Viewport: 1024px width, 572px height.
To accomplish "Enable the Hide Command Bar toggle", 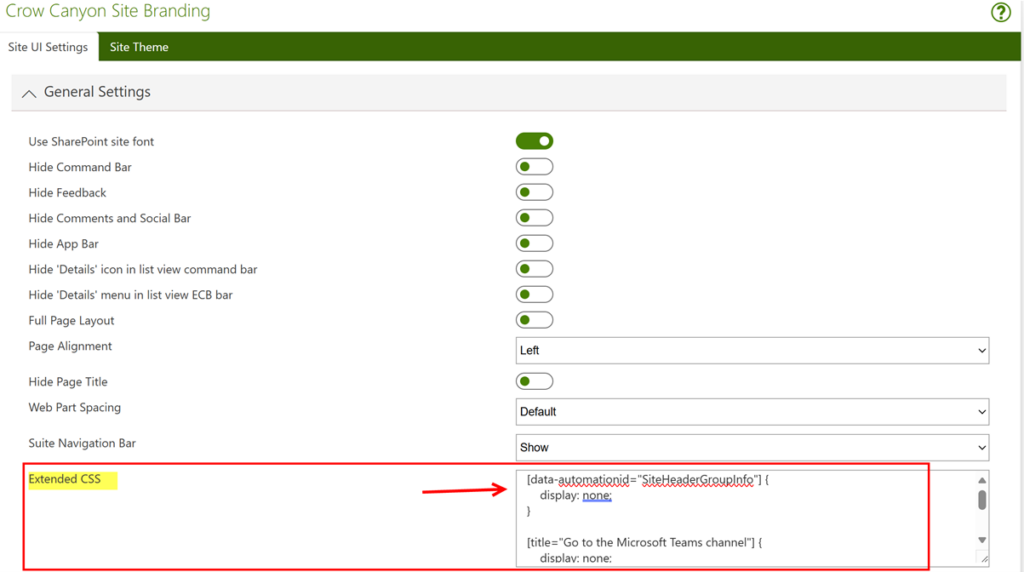I will tap(534, 167).
